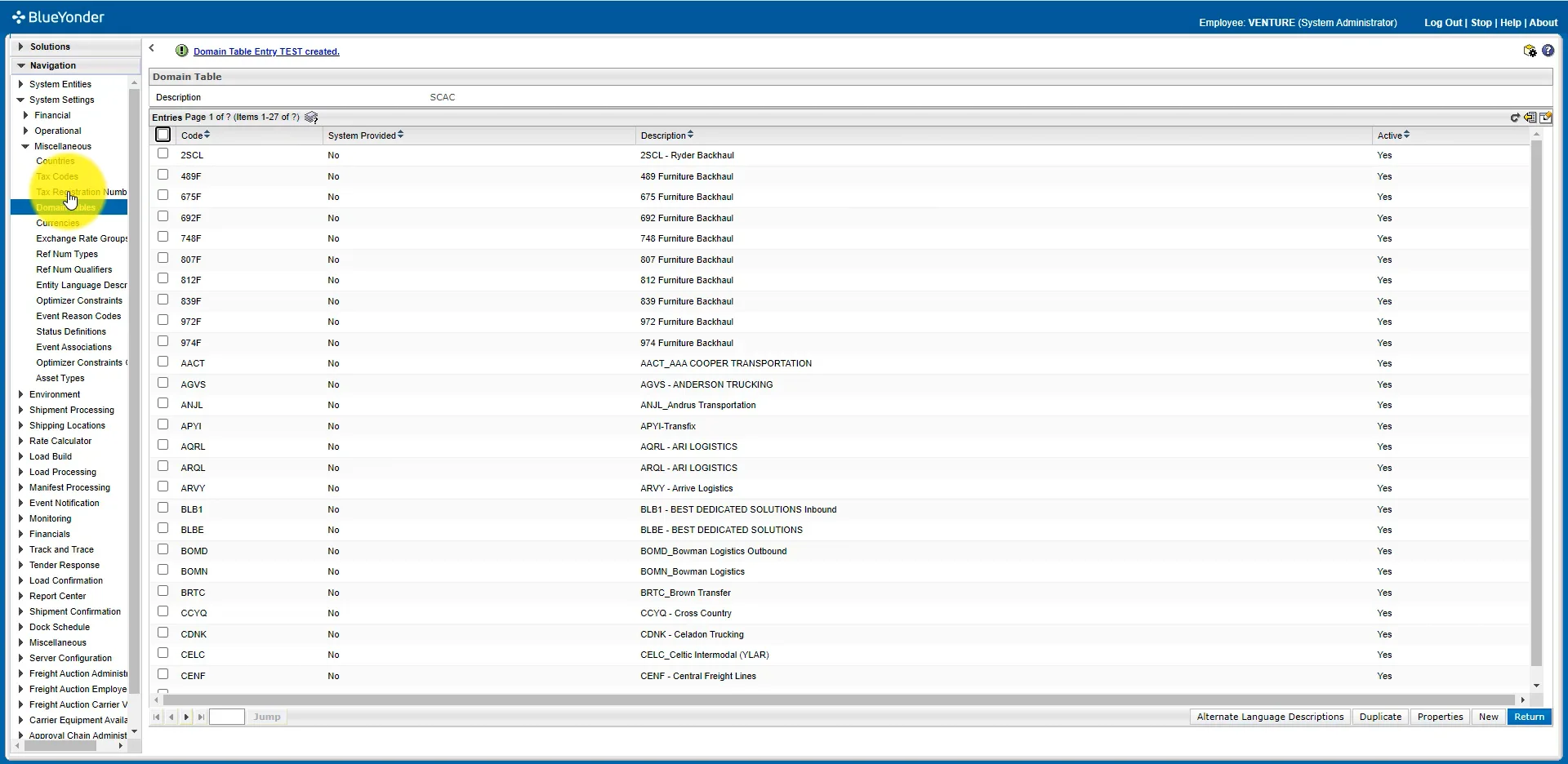The width and height of the screenshot is (1568, 764).
Task: Open Event Reason Codes menu item
Action: tap(78, 316)
